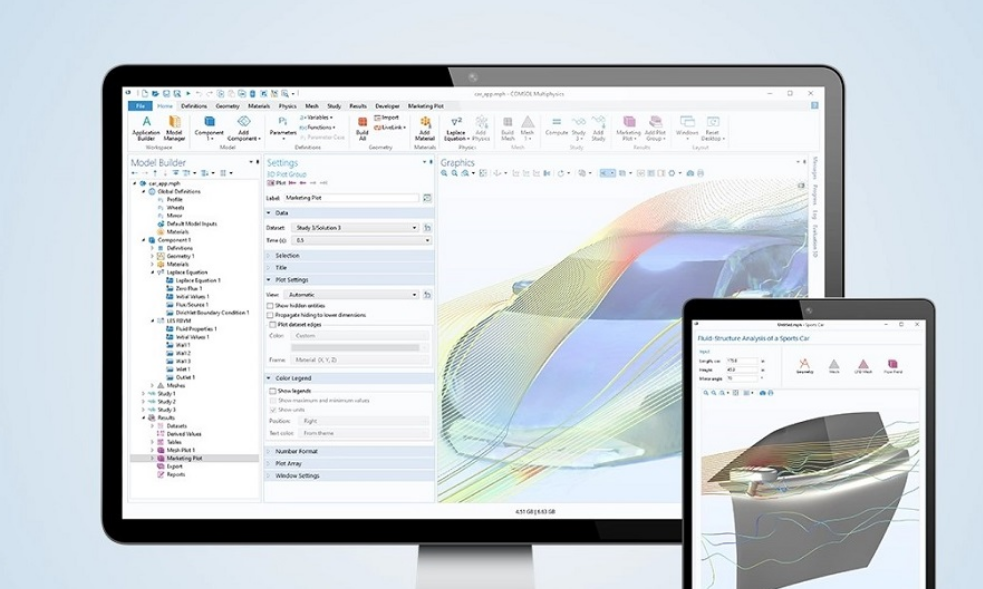Image resolution: width=983 pixels, height=589 pixels.
Task: Open the Model Manager
Action: [x=174, y=127]
